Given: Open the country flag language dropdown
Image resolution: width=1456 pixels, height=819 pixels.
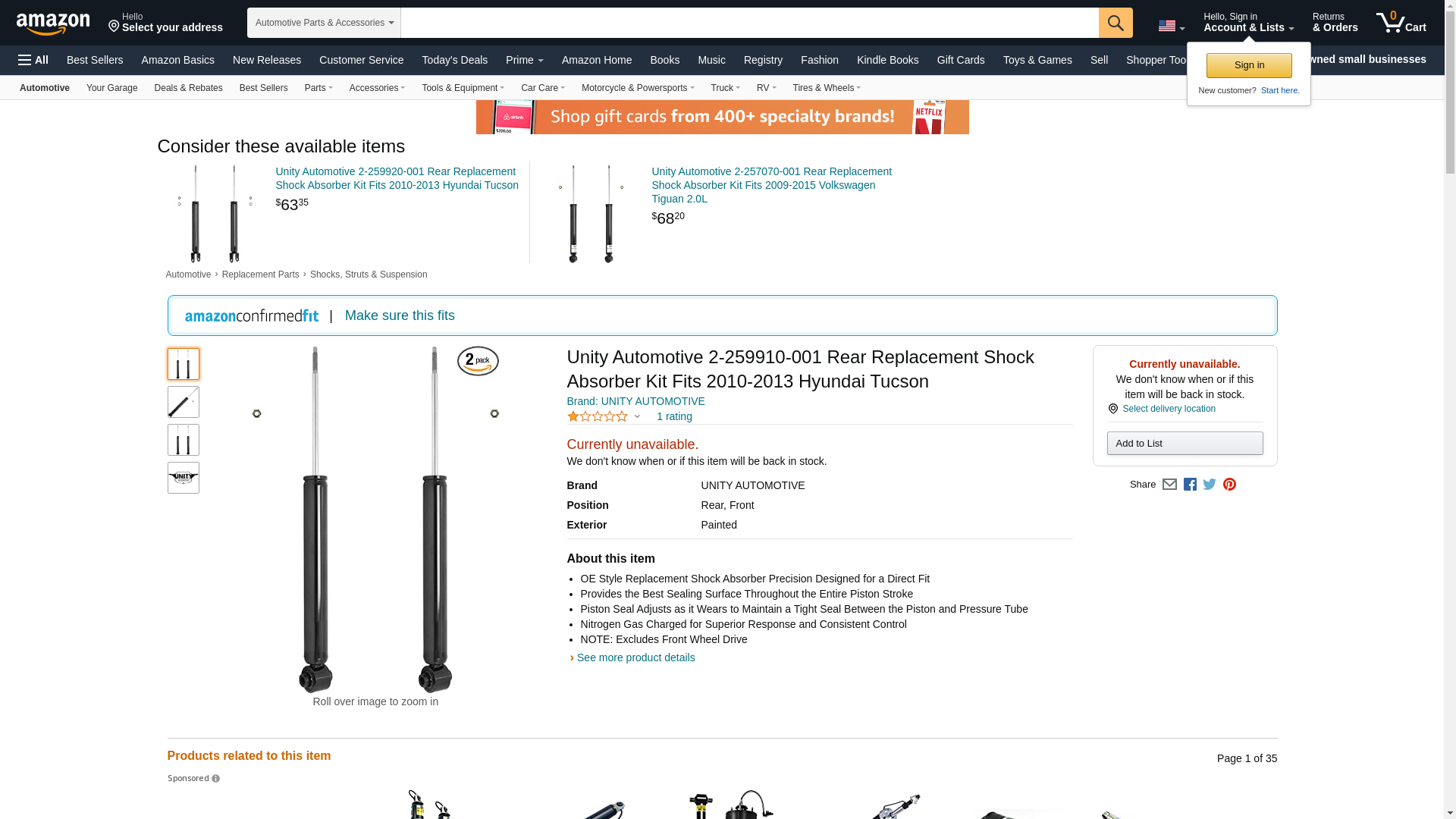Looking at the screenshot, I should pyautogui.click(x=1172, y=26).
